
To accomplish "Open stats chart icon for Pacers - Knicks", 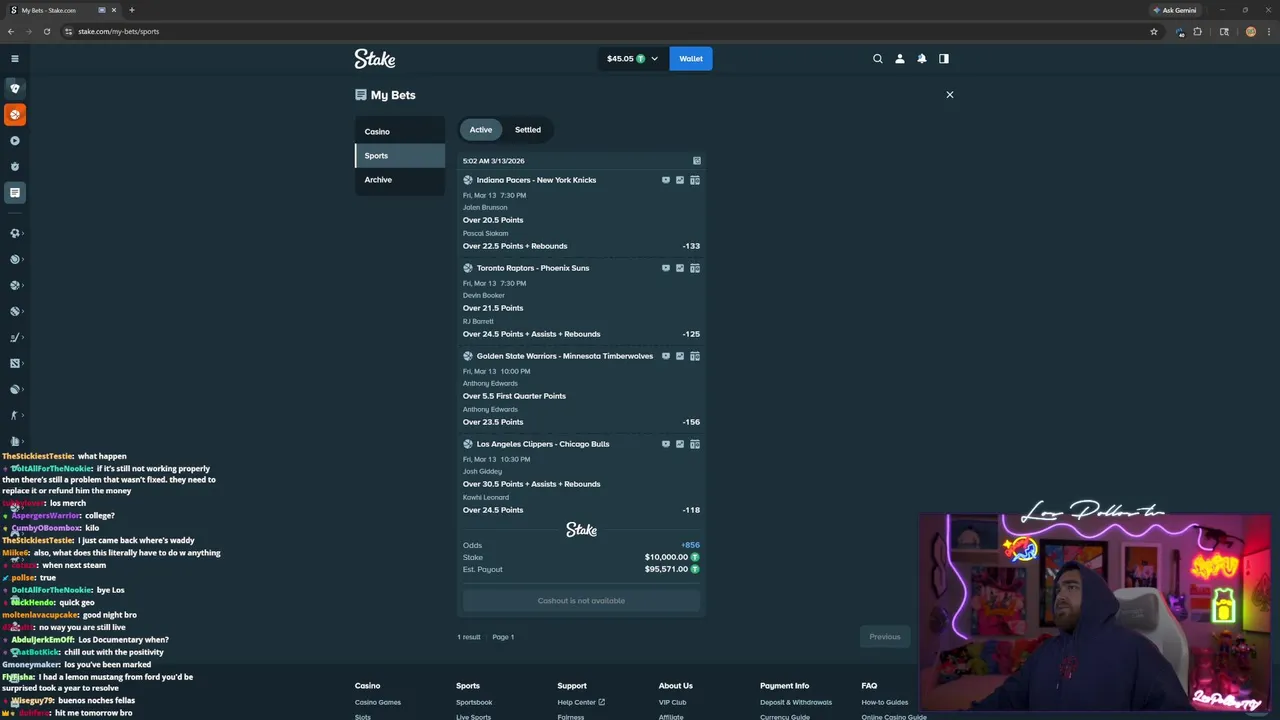I will [680, 180].
